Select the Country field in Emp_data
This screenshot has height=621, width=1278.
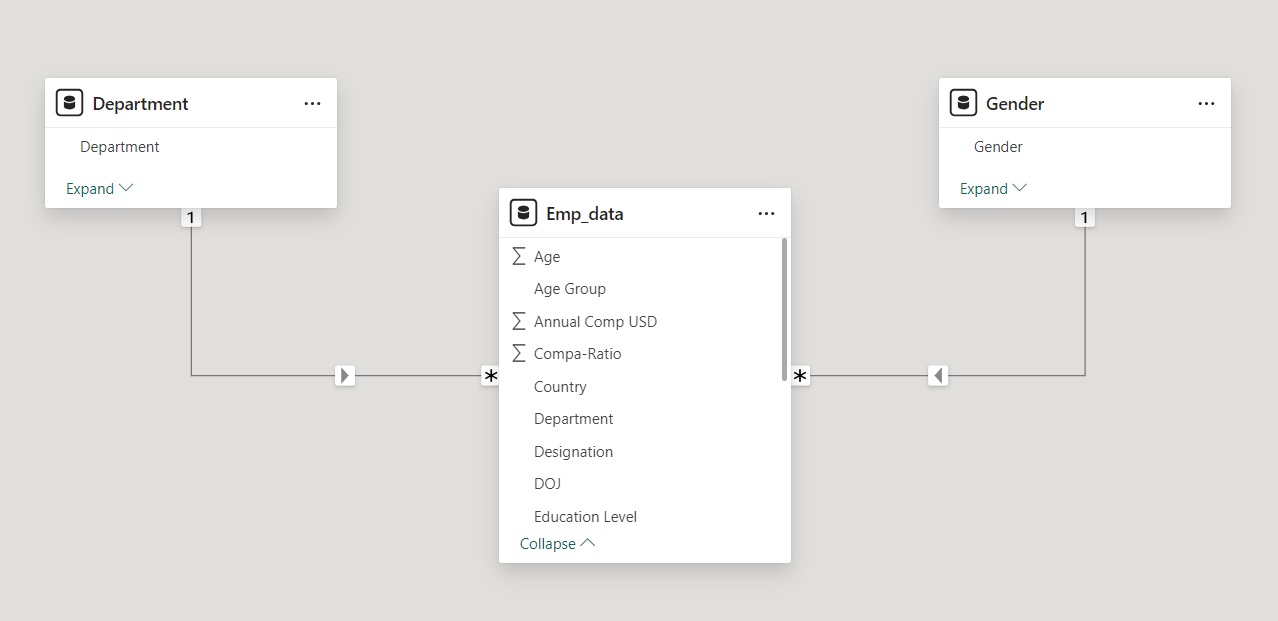560,387
